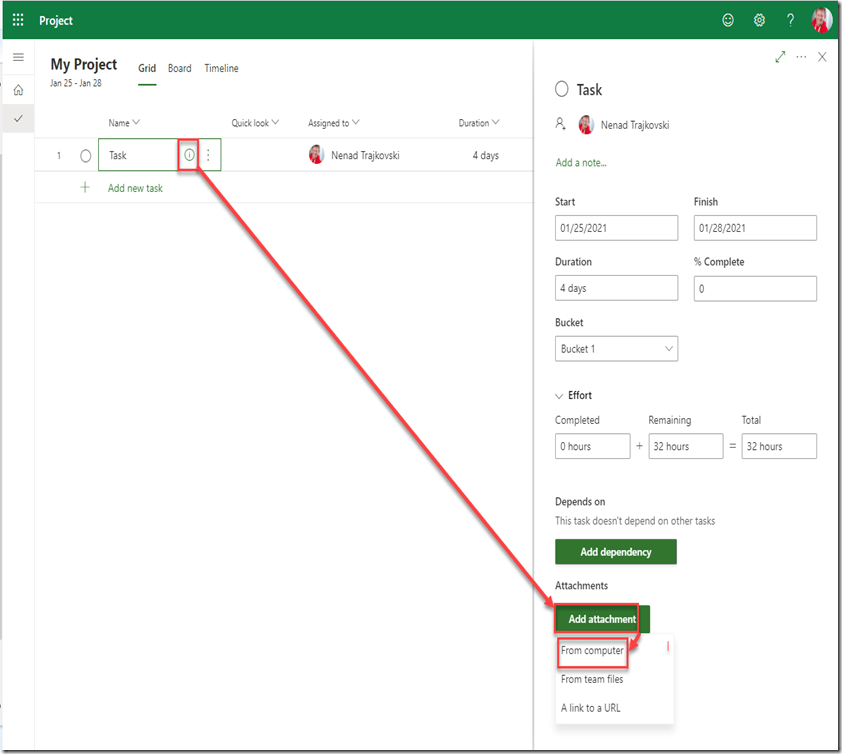Open the task row's more options menu
This screenshot has height=754, width=842.
(208, 155)
